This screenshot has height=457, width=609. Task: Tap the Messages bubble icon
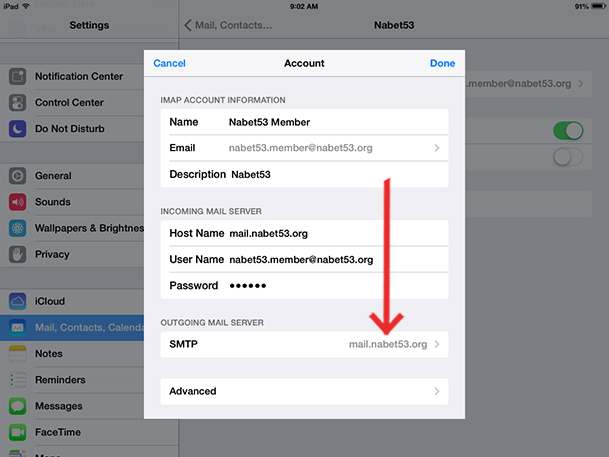point(17,406)
